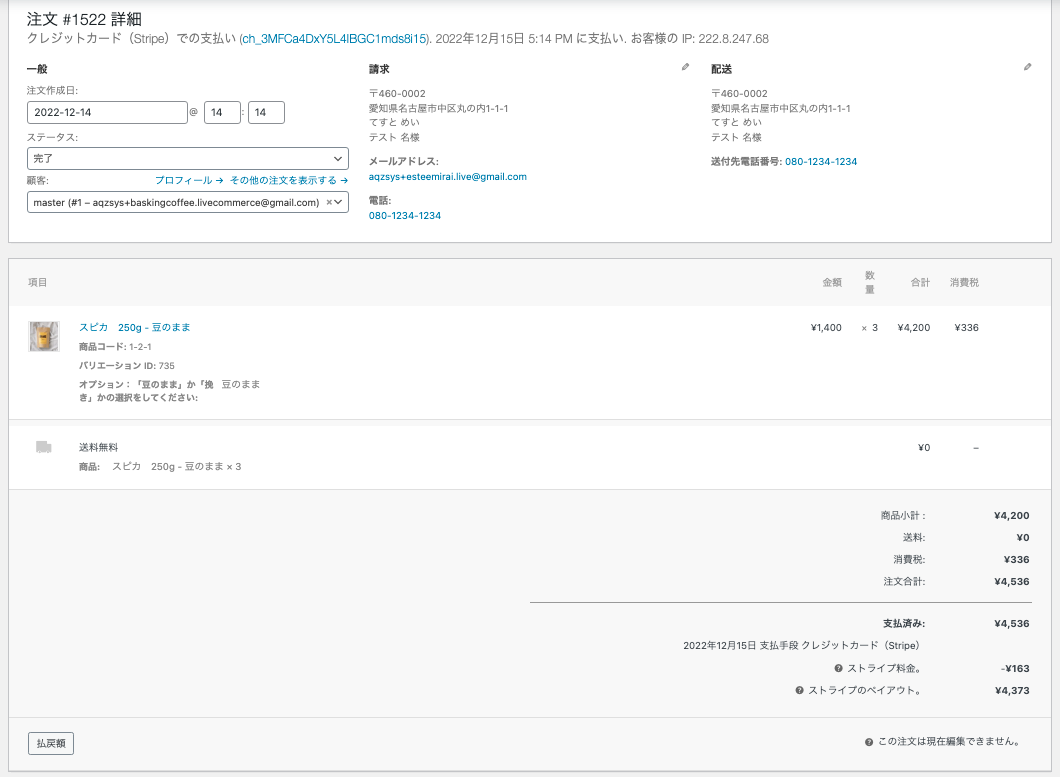Open the ステータス dropdown showing 完了

[187, 158]
